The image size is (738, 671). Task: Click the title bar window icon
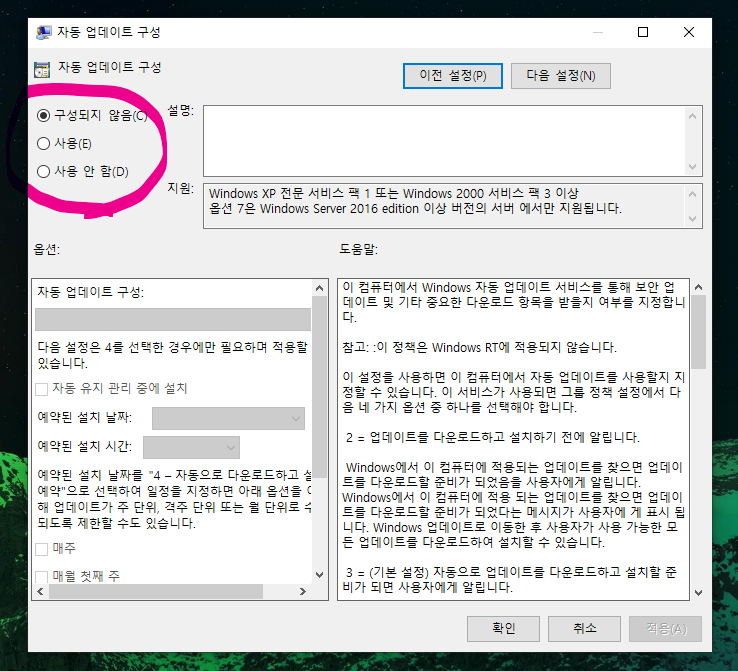click(x=44, y=32)
